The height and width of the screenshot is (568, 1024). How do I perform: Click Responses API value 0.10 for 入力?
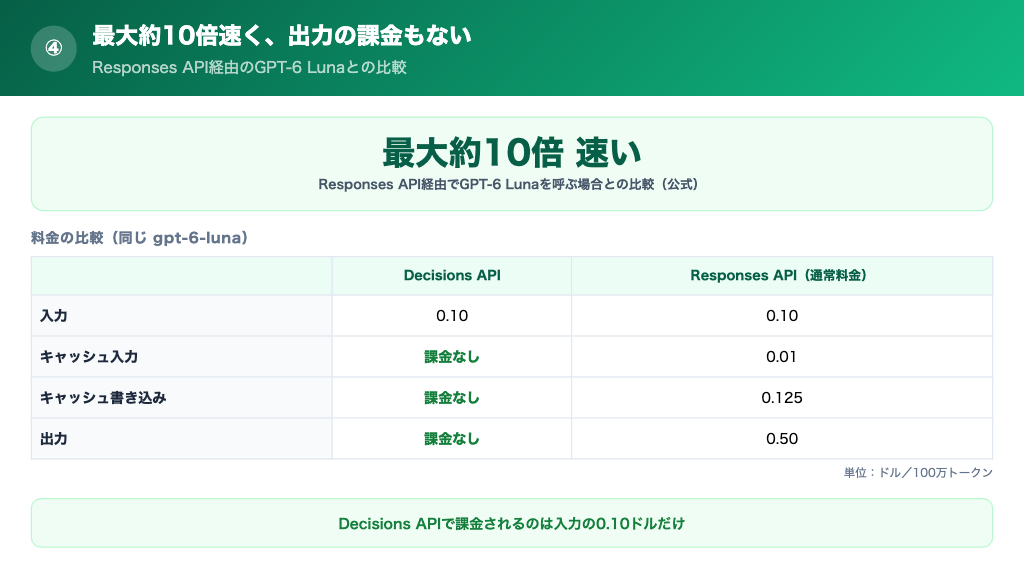click(782, 316)
